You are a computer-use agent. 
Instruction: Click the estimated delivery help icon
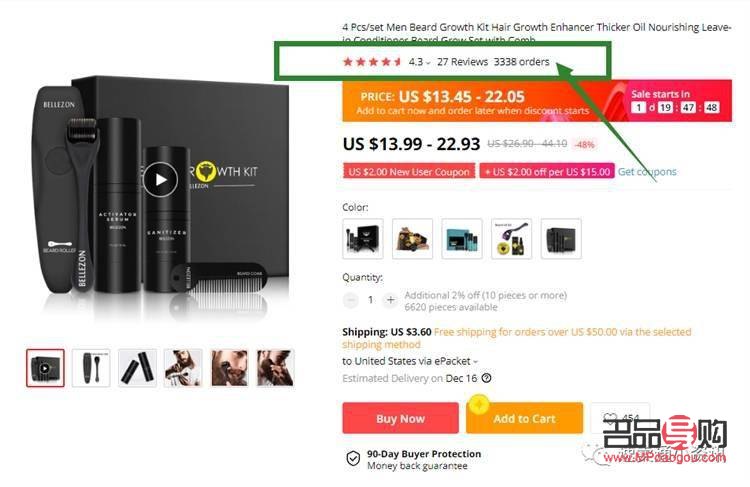pos(486,378)
